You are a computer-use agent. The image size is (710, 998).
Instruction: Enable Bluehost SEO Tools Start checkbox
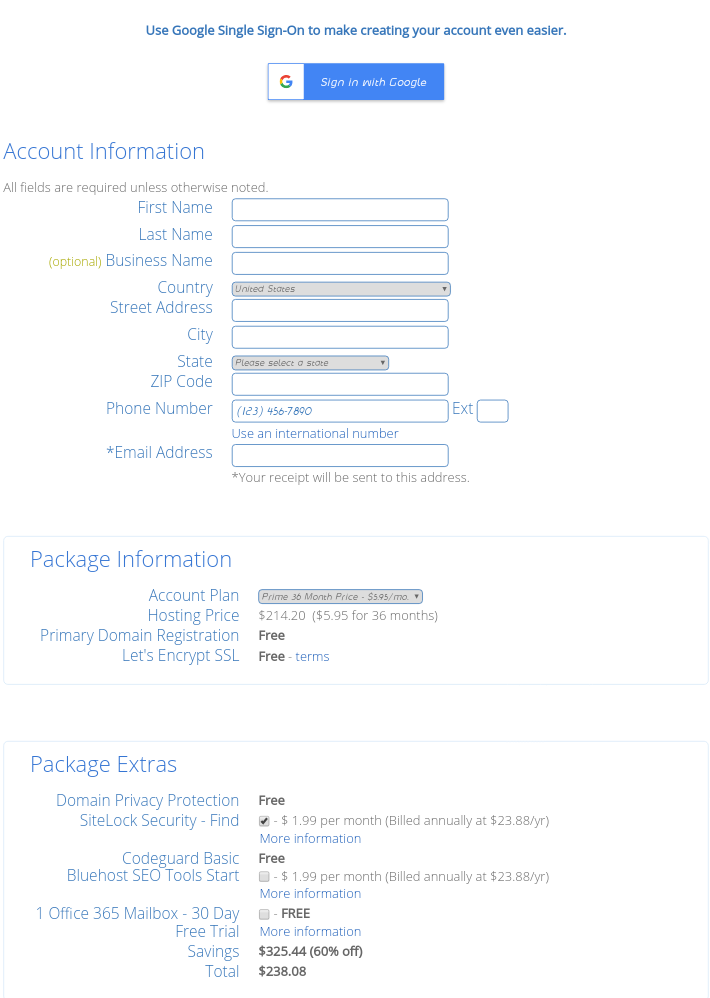pyautogui.click(x=264, y=876)
